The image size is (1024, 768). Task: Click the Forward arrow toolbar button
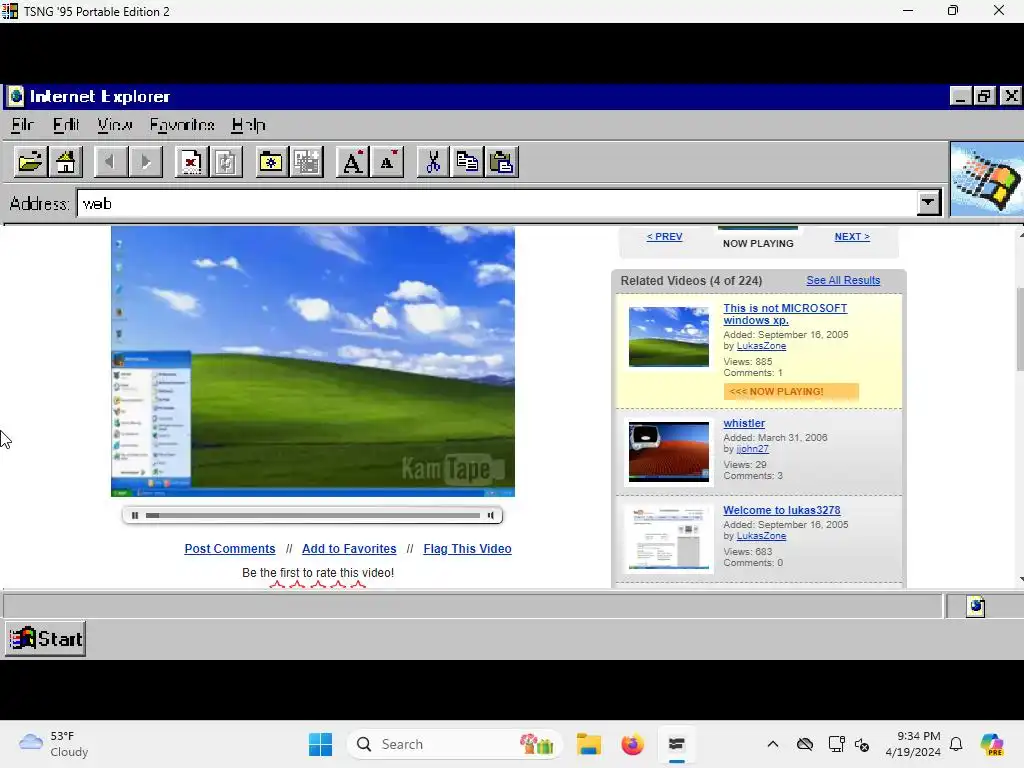point(145,161)
